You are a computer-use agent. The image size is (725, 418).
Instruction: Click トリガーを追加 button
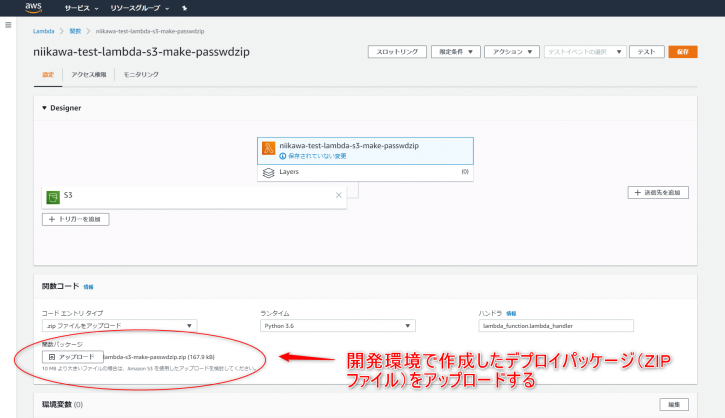pos(75,219)
